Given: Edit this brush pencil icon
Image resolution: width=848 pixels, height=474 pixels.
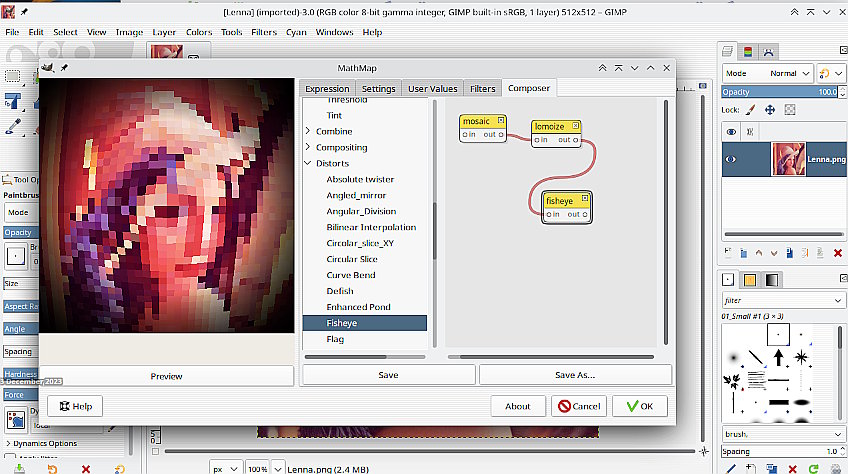Looking at the screenshot, I should coord(731,469).
